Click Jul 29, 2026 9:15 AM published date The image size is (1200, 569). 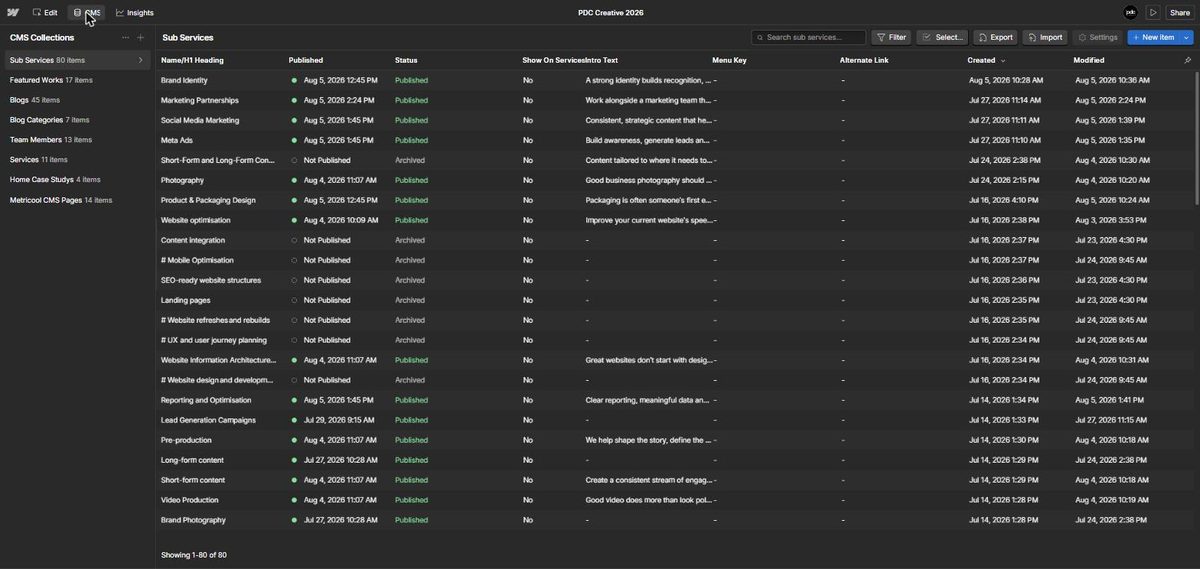pyautogui.click(x=339, y=420)
